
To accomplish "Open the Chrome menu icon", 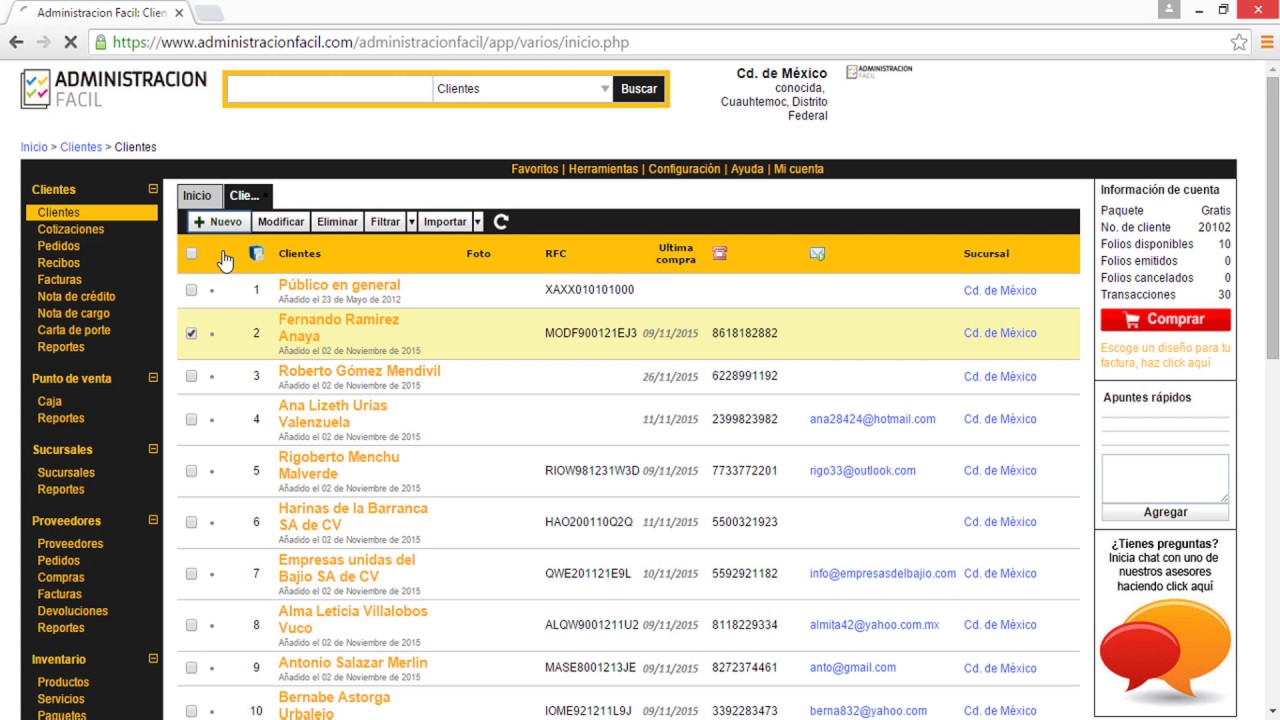I will click(1267, 42).
